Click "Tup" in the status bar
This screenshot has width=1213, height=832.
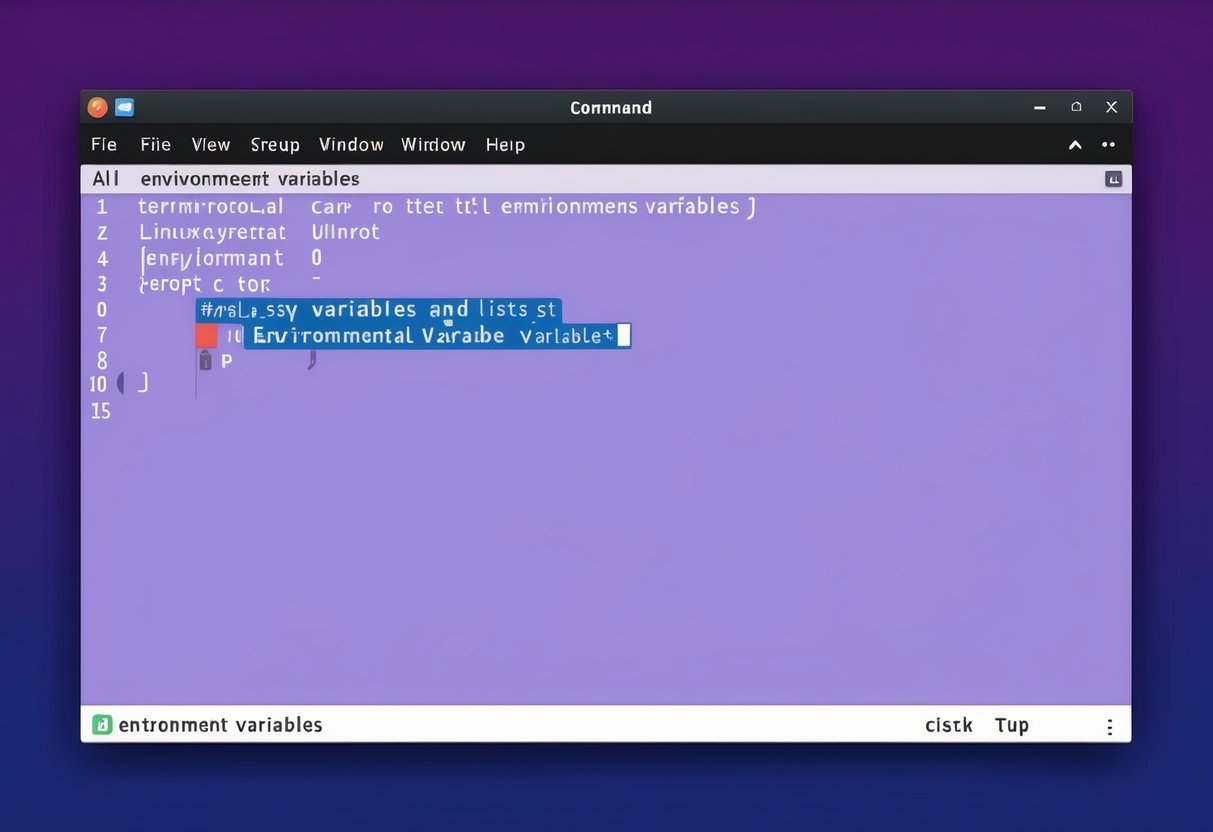point(1011,725)
